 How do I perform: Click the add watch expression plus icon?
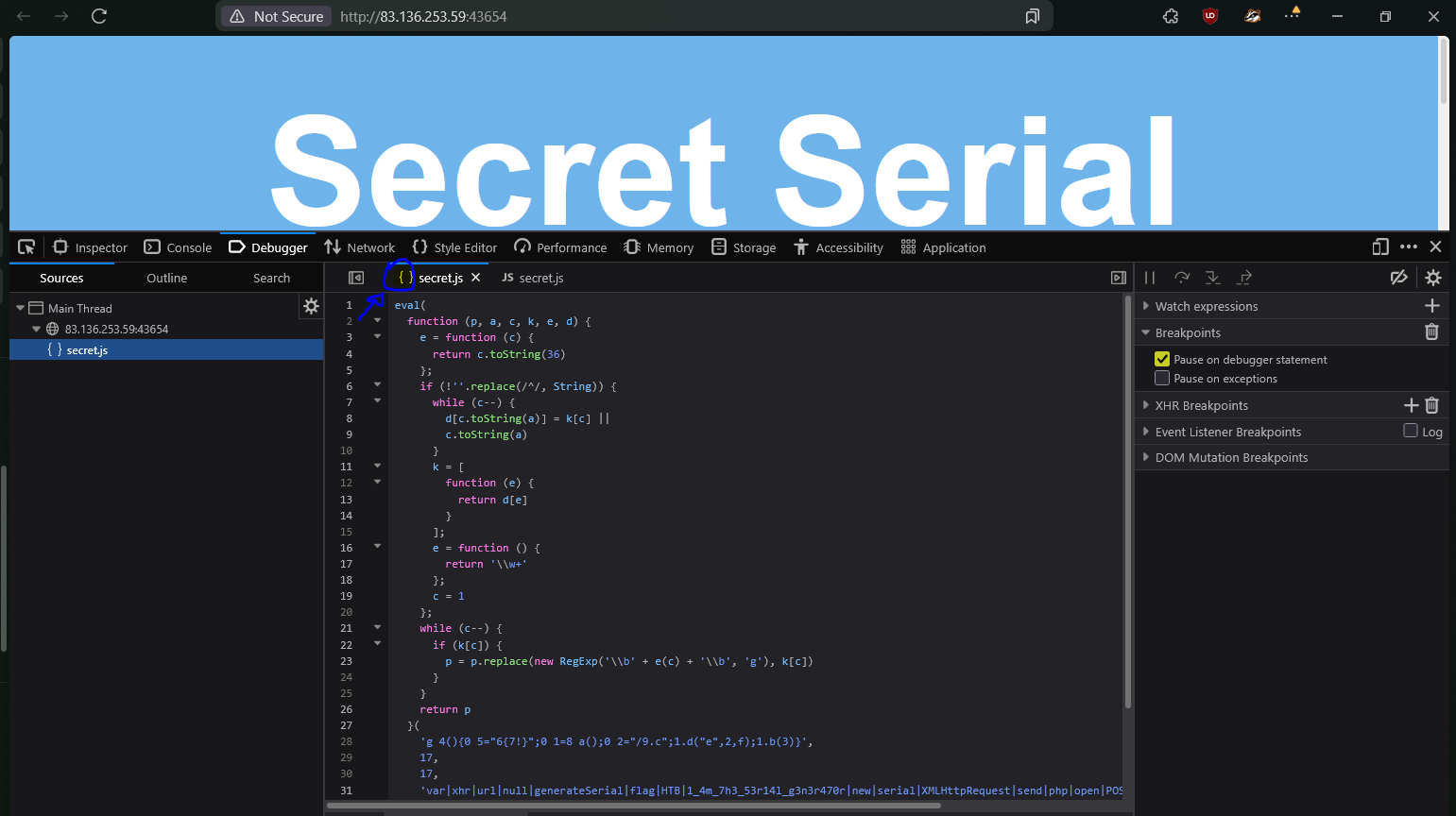pos(1432,306)
